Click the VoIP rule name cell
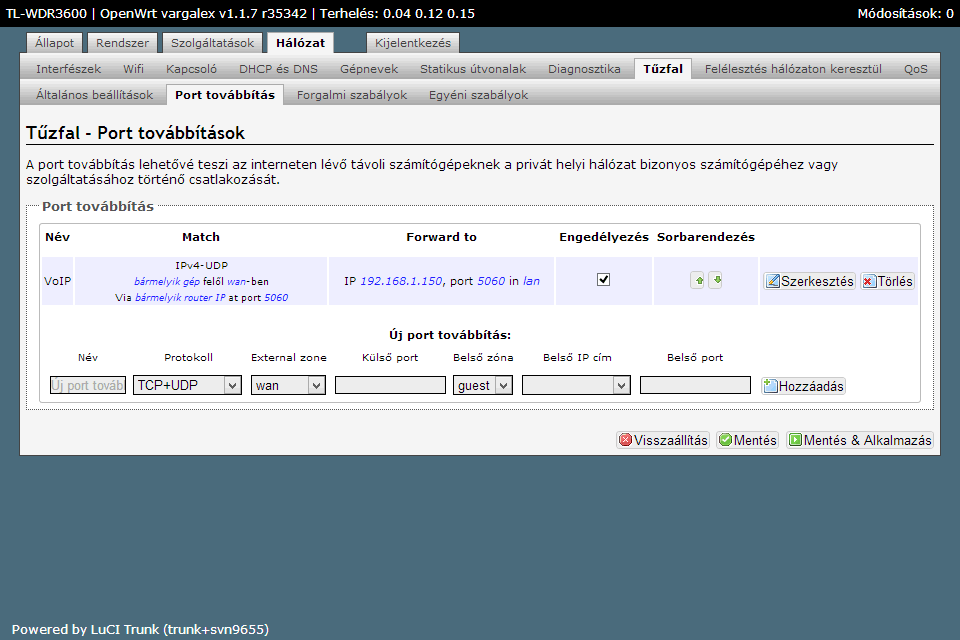 (58, 281)
